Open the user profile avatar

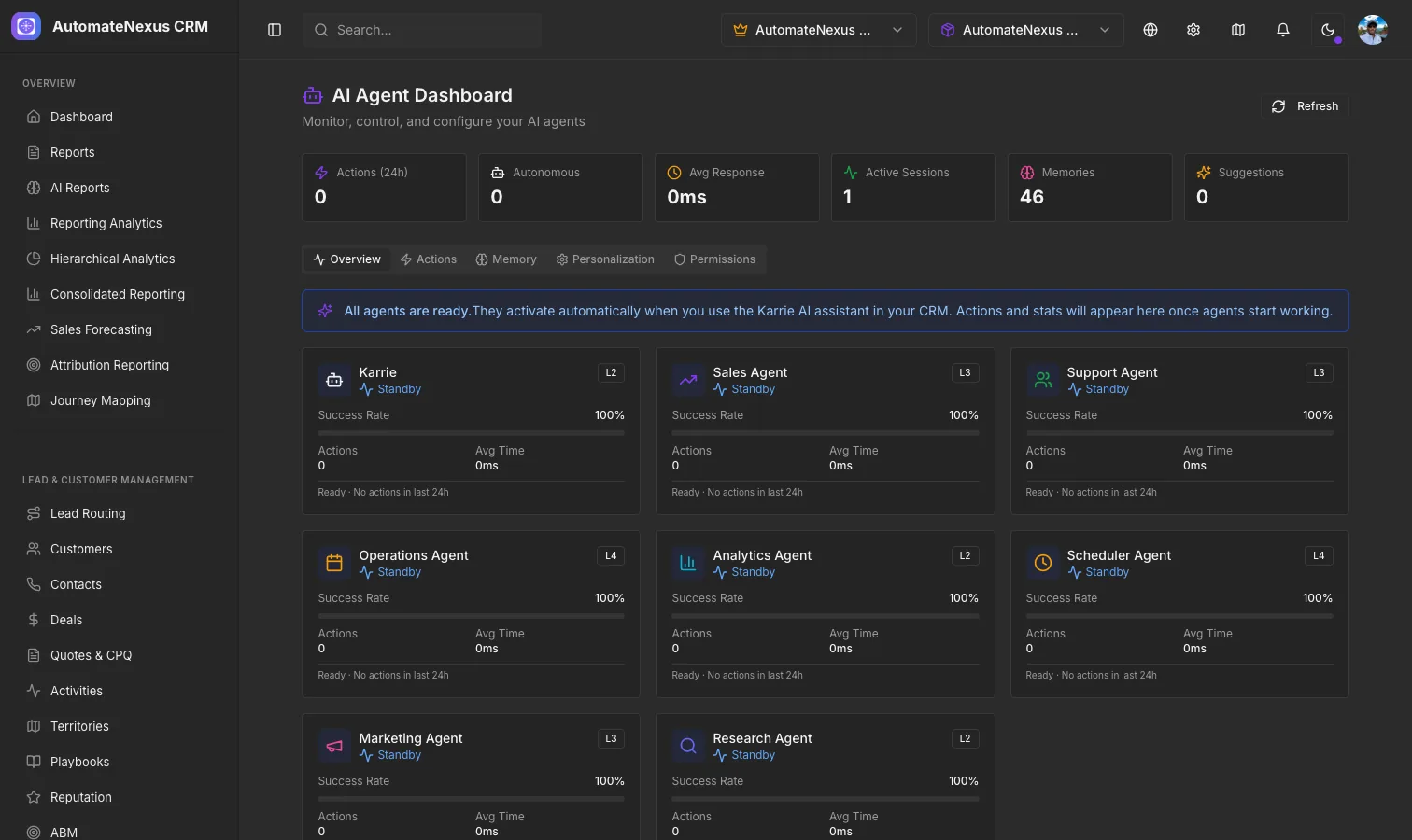coord(1373,30)
